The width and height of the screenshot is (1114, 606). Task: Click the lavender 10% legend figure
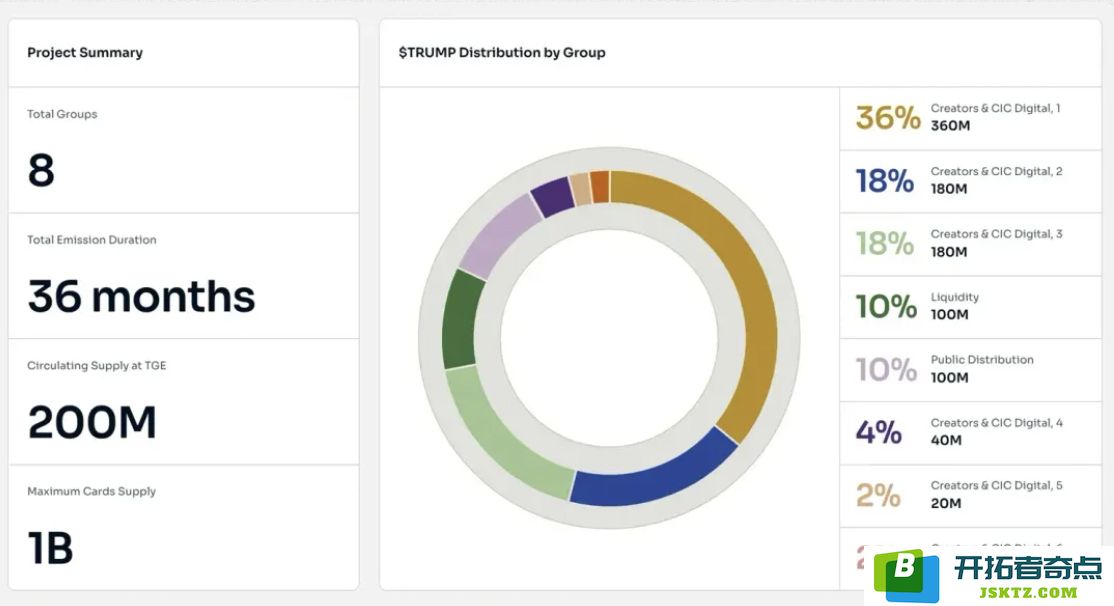click(x=887, y=369)
